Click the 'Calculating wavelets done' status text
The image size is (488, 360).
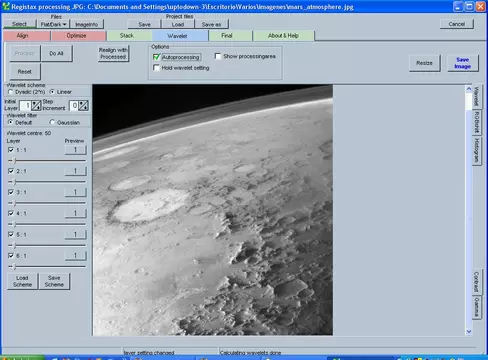click(x=251, y=352)
